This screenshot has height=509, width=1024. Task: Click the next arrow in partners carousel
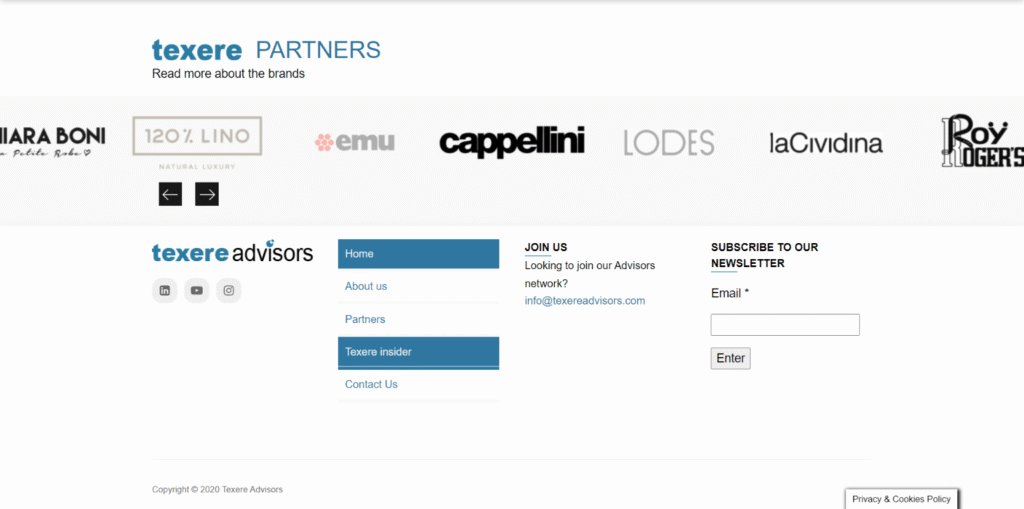(x=207, y=194)
